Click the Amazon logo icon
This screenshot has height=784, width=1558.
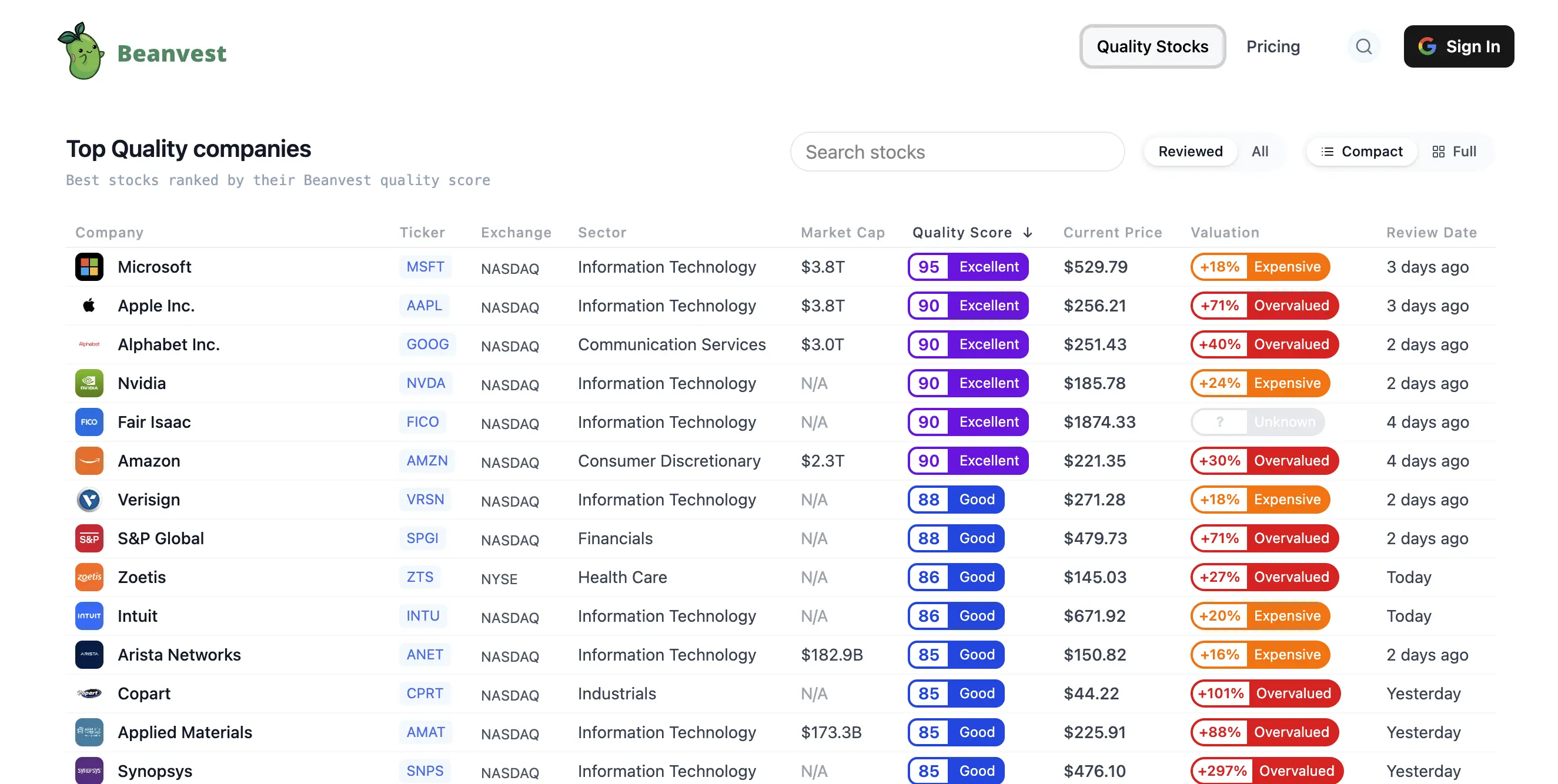[x=89, y=461]
